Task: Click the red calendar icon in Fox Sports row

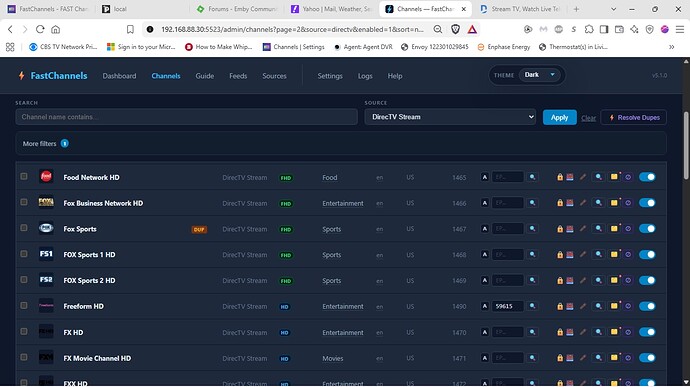Action: click(570, 229)
